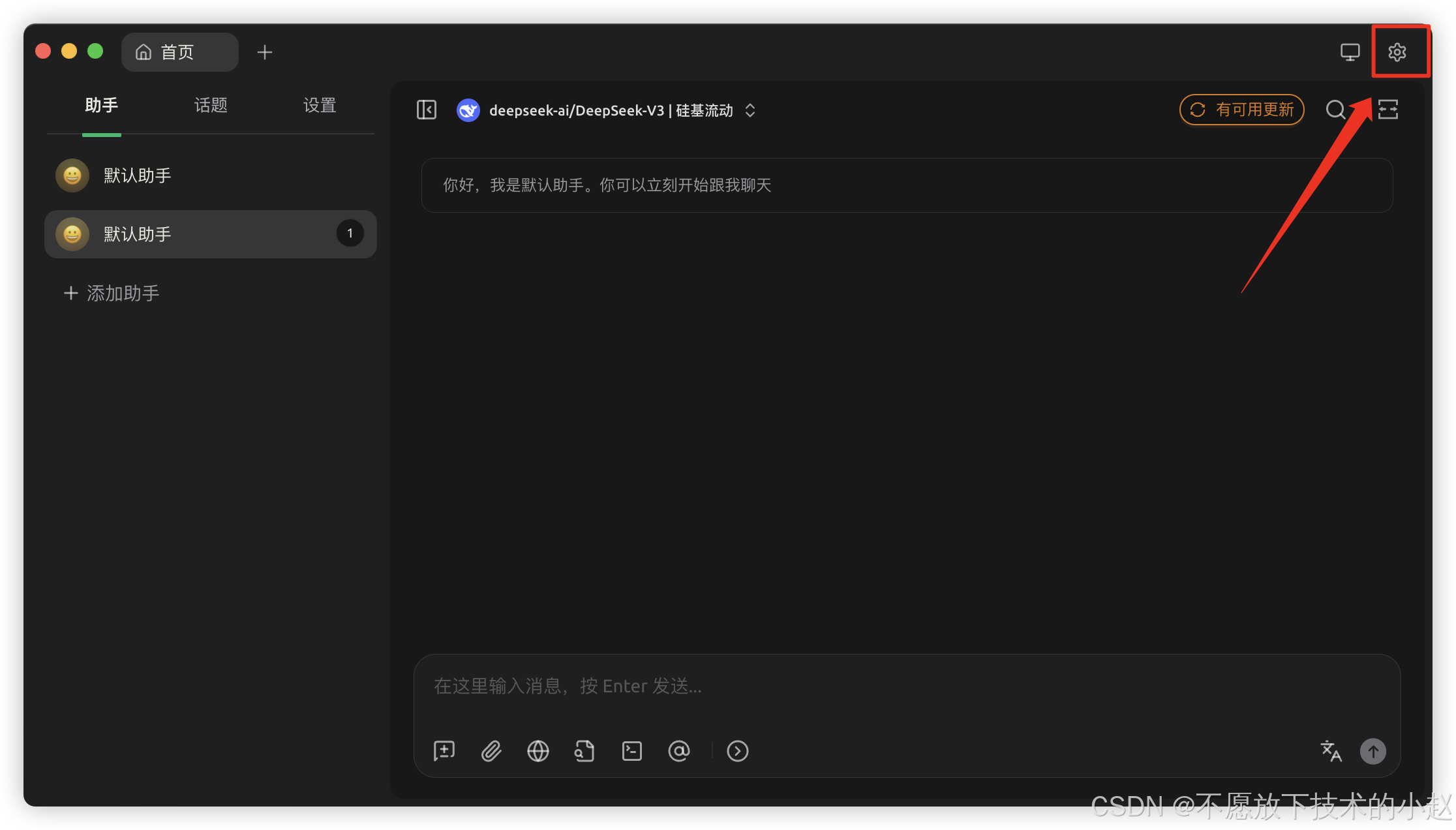
Task: Expand more input tools arrow icon
Action: point(738,751)
